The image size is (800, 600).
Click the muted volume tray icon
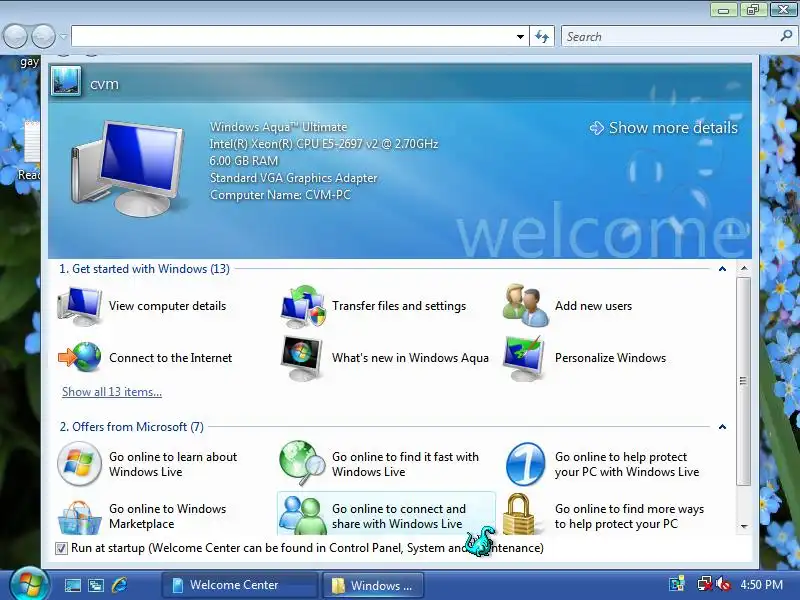click(x=723, y=584)
